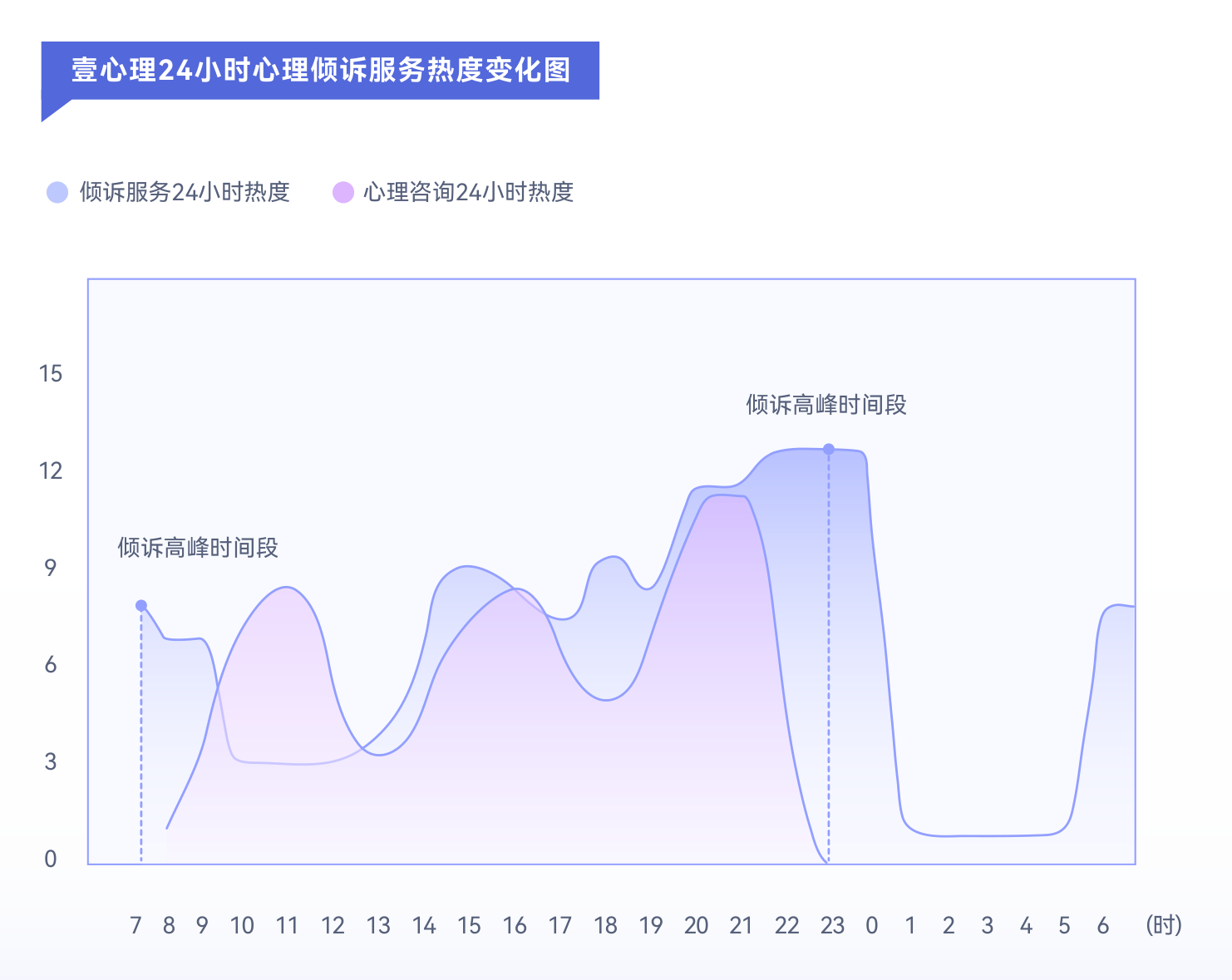
Task: Click the blue 倾诉服务24小时热度 legend swatch
Action: tap(57, 193)
